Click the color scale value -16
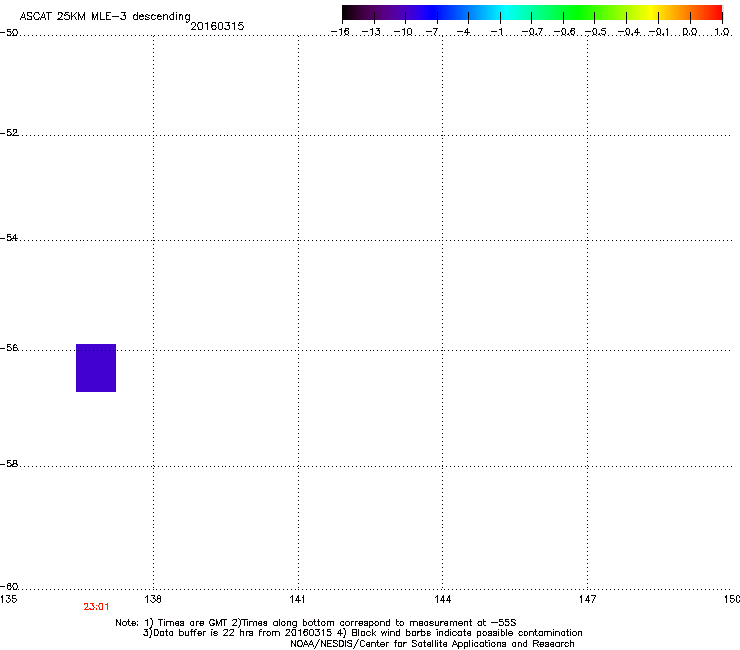740x650 pixels. tap(340, 32)
